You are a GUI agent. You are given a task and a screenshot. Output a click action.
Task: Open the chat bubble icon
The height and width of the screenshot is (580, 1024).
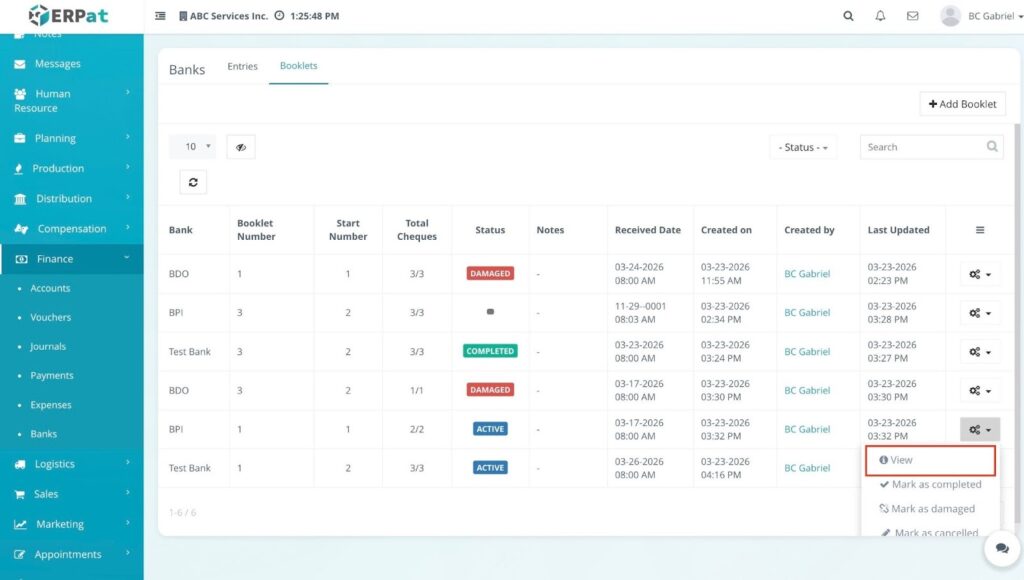click(x=1001, y=549)
